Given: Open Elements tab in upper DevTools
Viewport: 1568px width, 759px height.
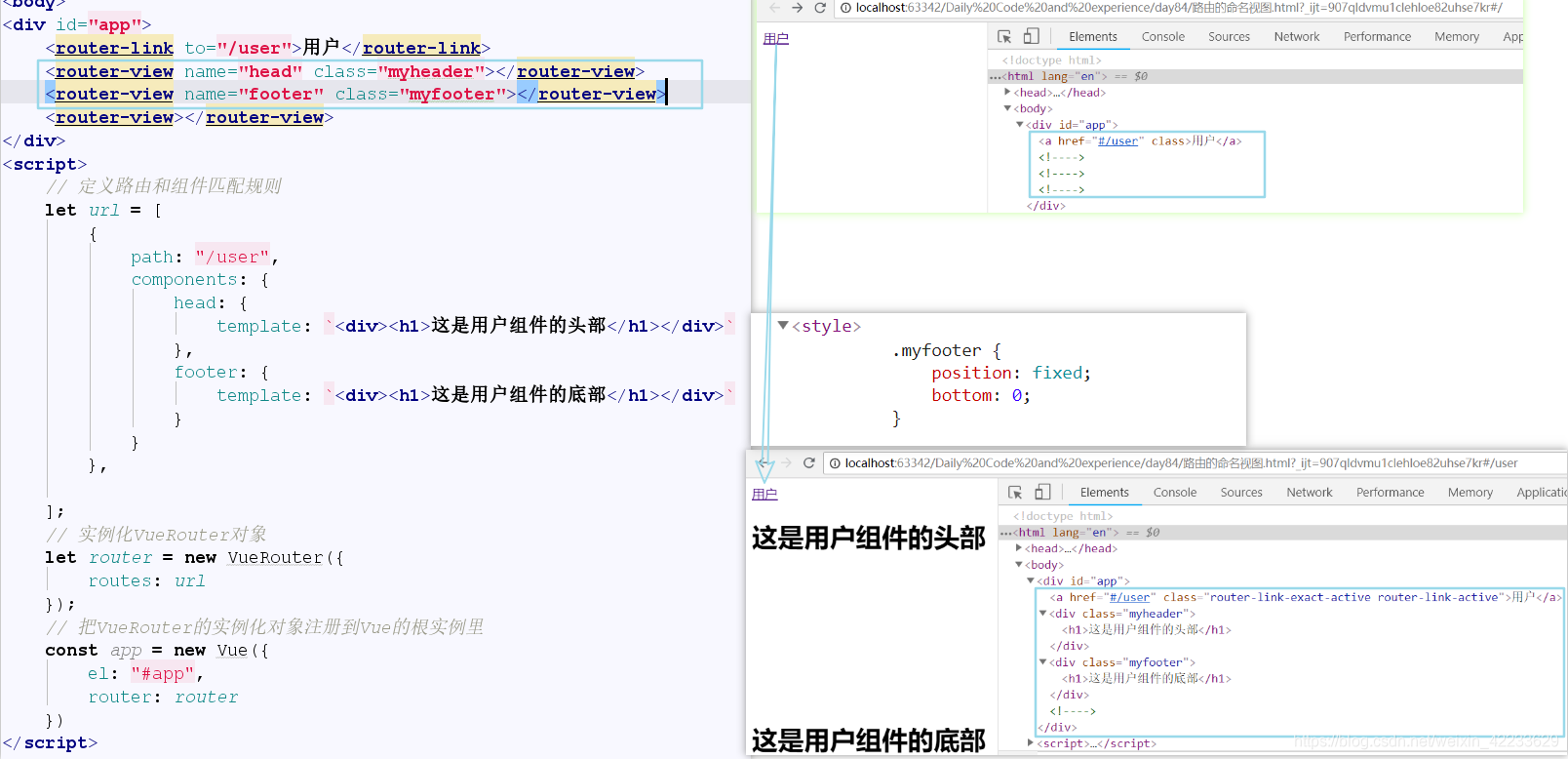Looking at the screenshot, I should click(1093, 37).
